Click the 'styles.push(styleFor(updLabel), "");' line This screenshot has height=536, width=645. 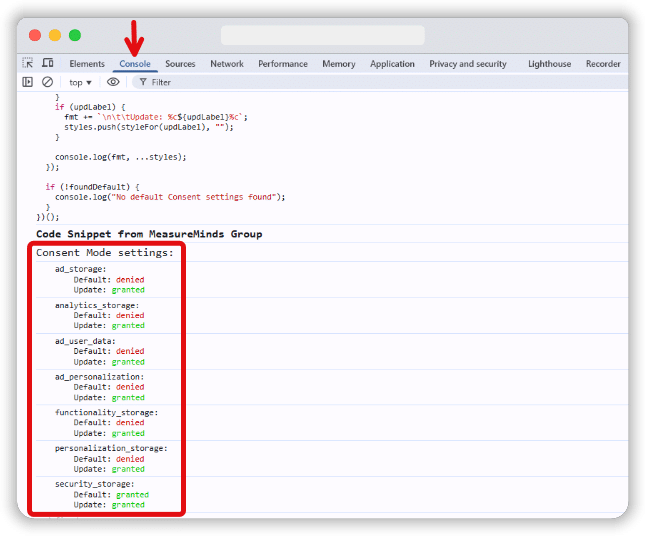click(x=149, y=127)
